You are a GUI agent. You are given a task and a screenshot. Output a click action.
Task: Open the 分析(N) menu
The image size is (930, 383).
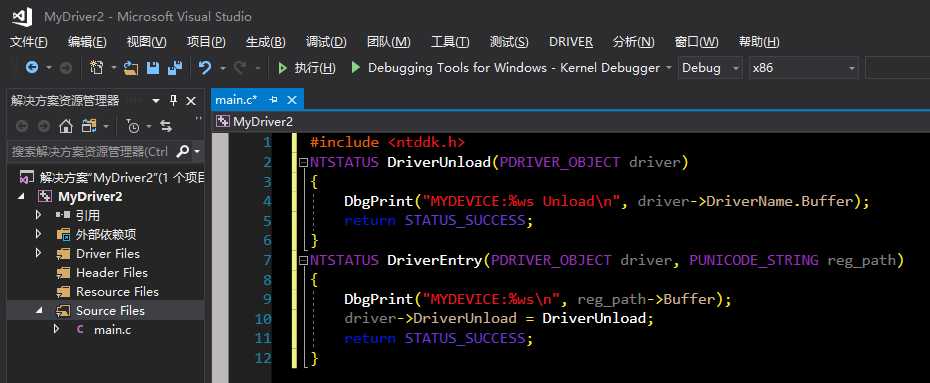point(633,42)
